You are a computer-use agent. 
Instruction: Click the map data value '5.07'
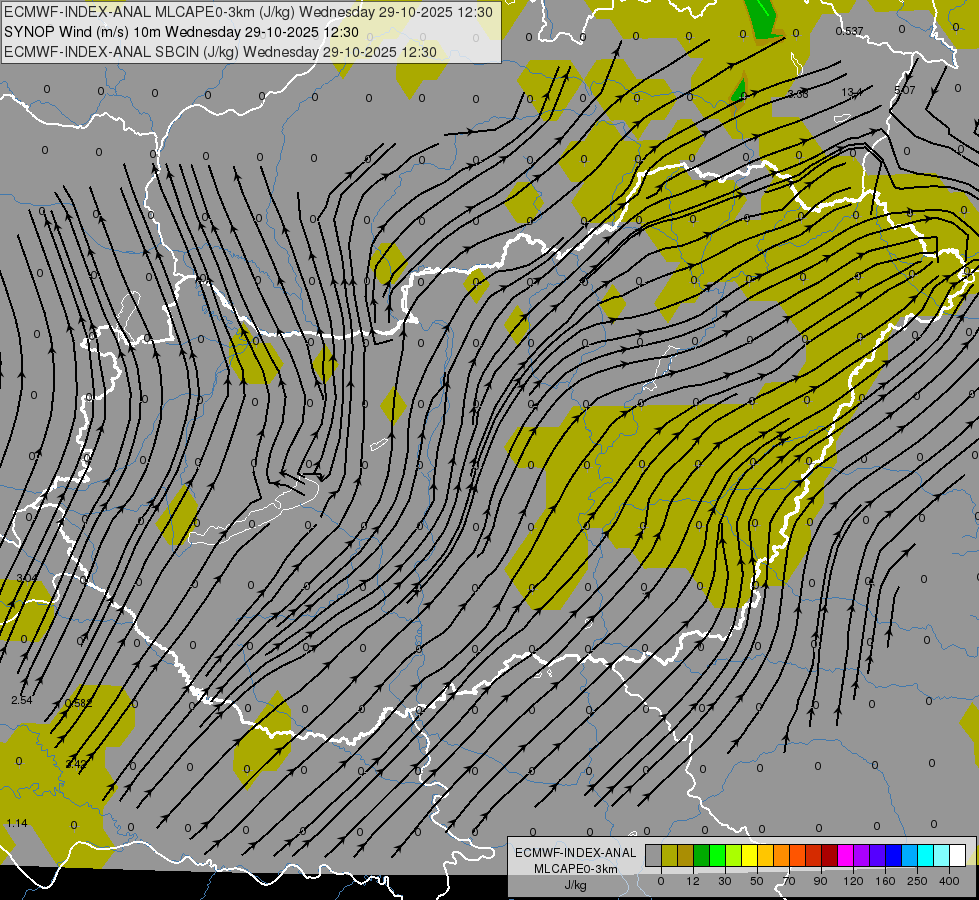[905, 91]
